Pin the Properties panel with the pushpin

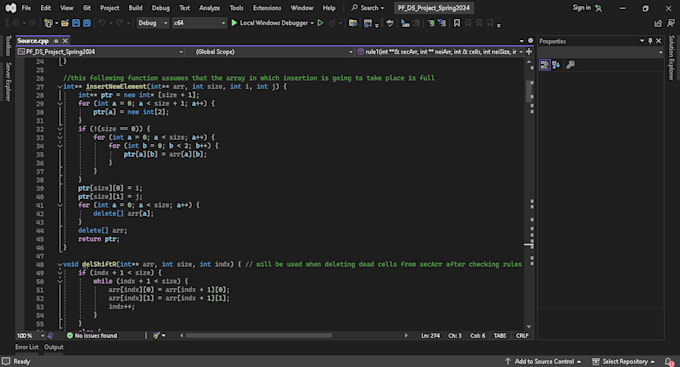click(x=650, y=41)
